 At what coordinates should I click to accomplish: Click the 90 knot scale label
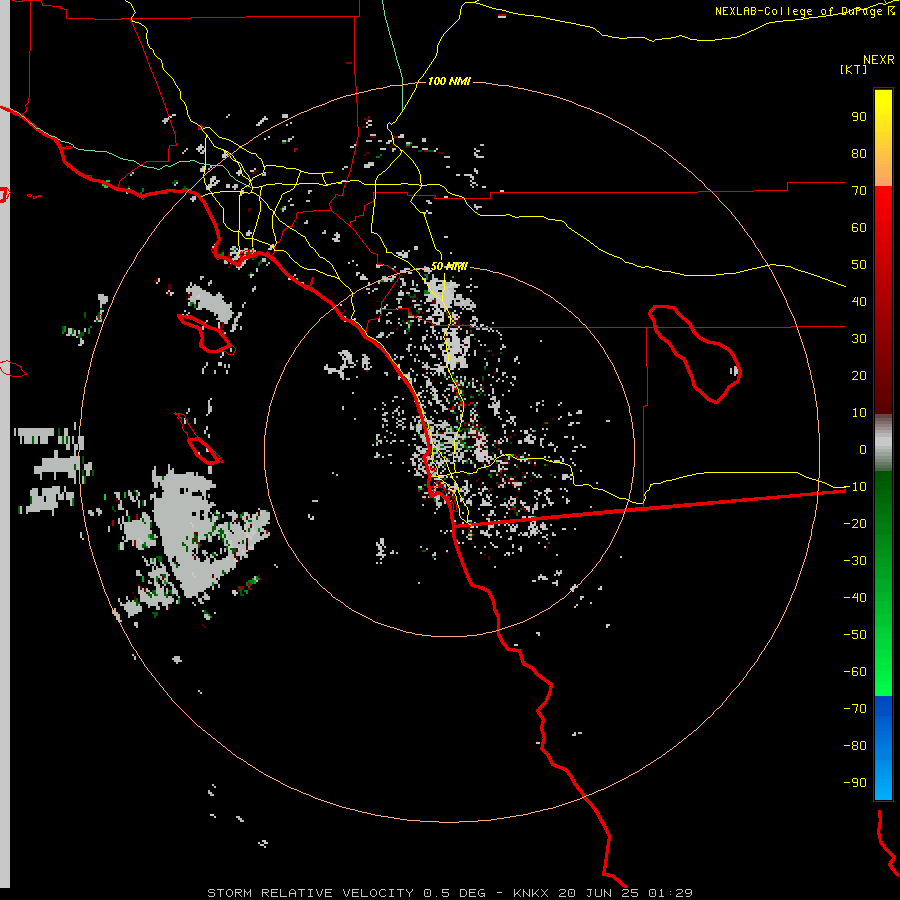[859, 117]
